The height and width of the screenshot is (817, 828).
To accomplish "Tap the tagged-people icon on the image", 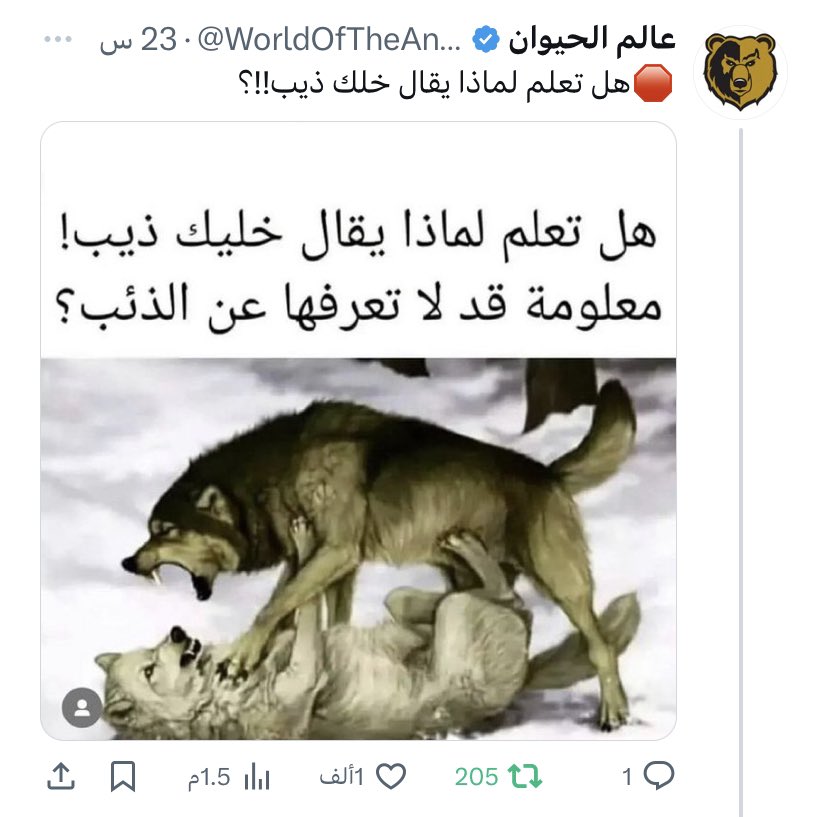I will pyautogui.click(x=82, y=707).
